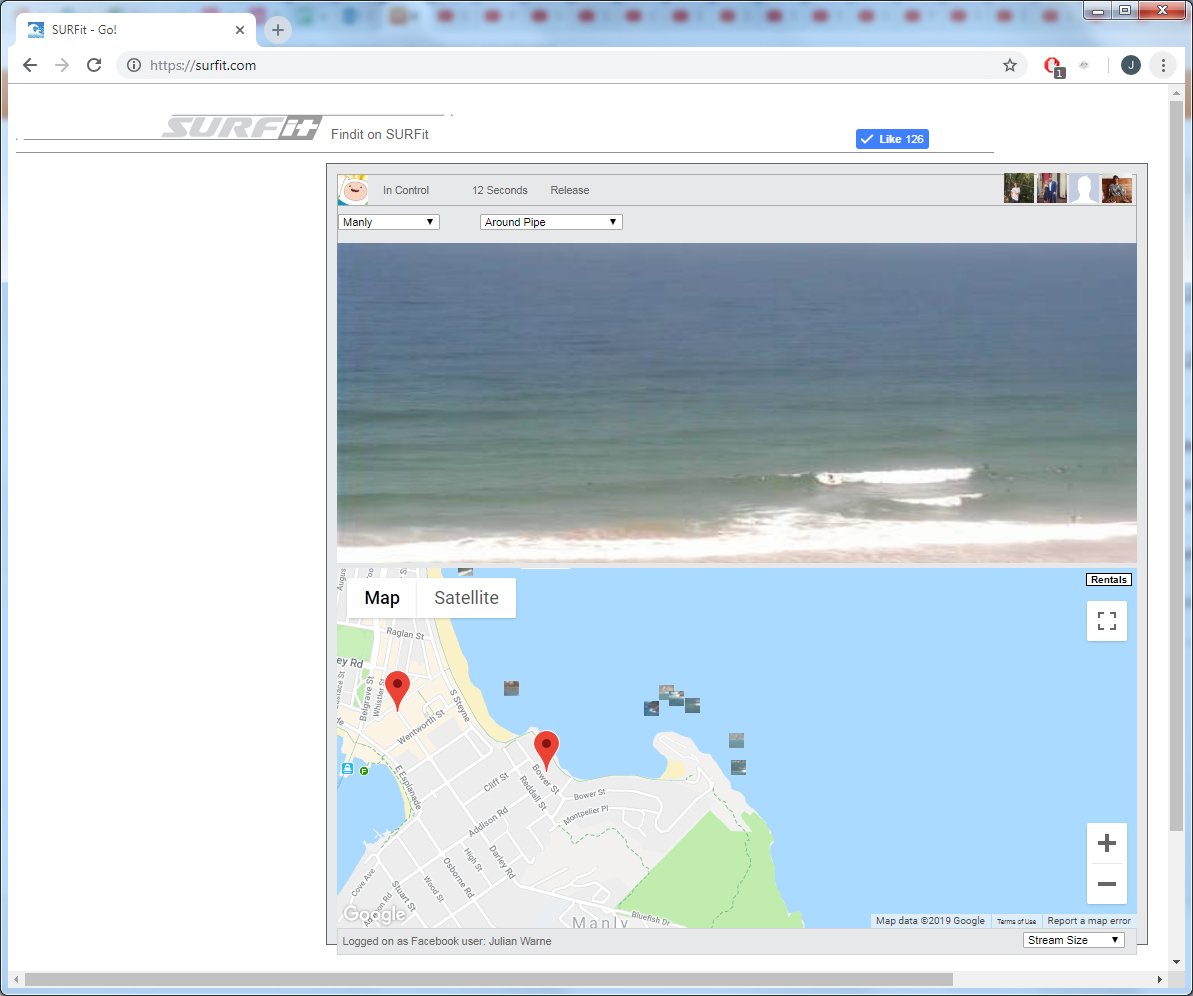The image size is (1193, 996).
Task: Select the Map view tab
Action: coord(382,598)
